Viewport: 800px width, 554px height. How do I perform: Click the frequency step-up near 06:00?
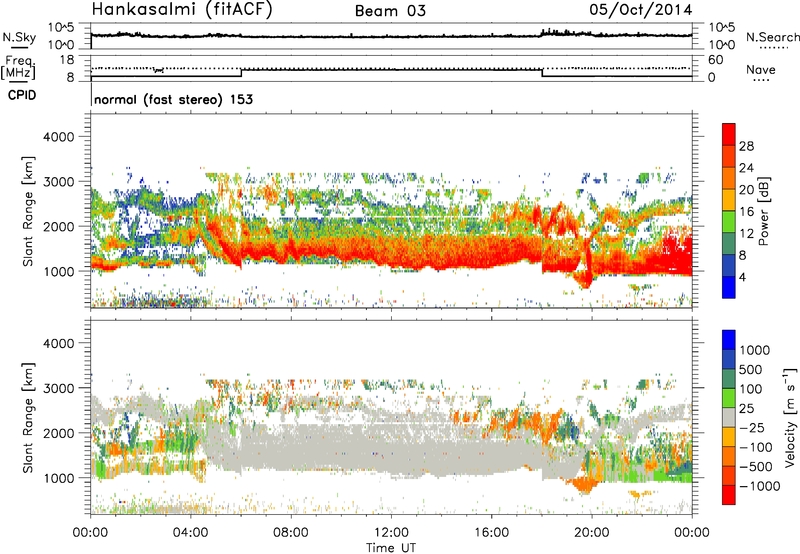241,73
